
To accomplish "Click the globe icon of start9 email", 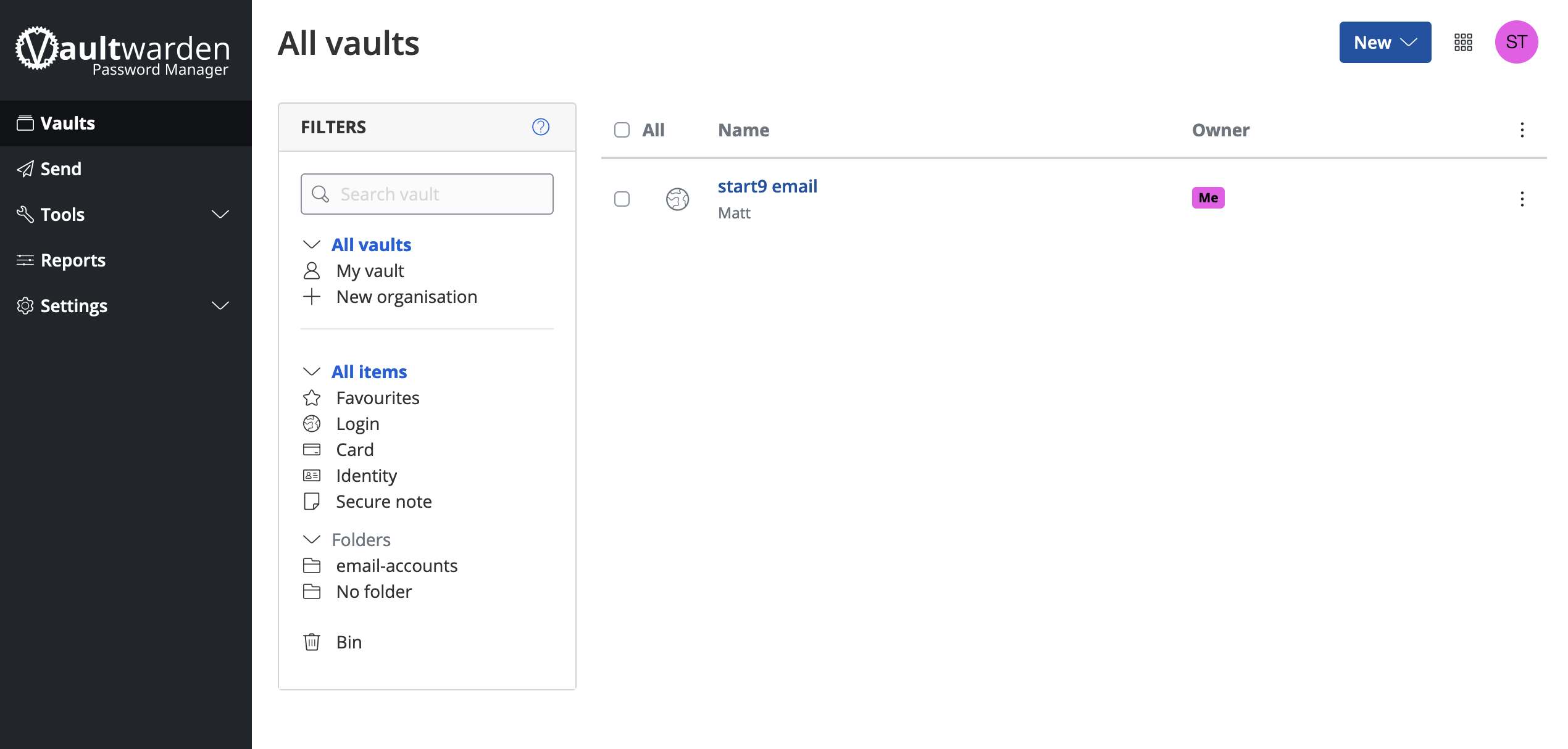I will (677, 199).
